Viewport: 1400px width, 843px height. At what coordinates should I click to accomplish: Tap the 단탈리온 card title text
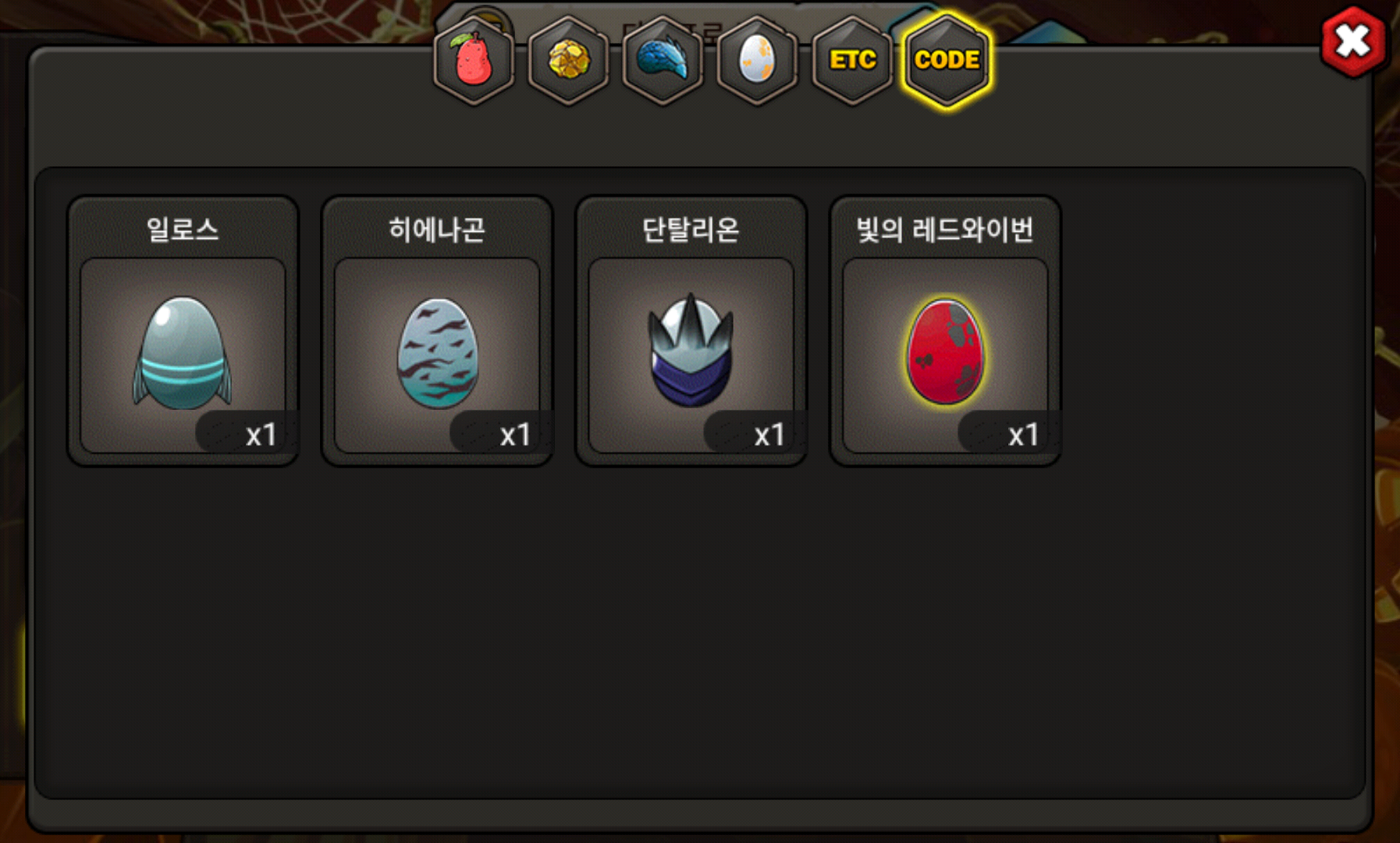coord(691,229)
